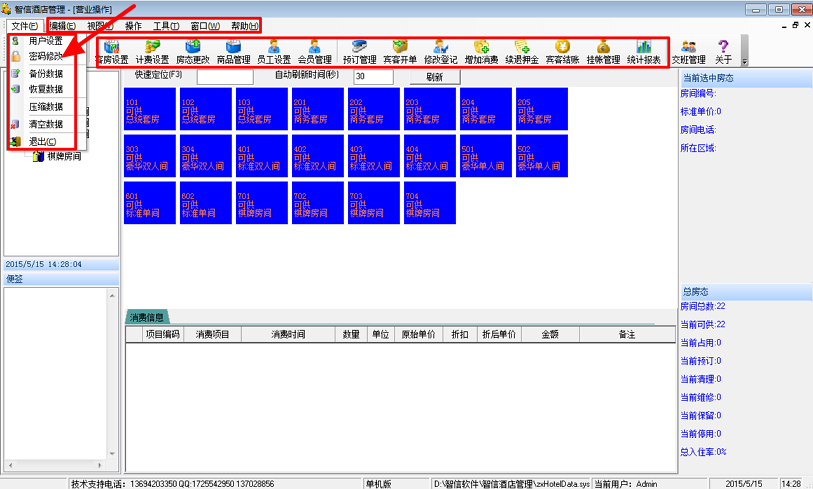The image size is (813, 489).
Task: Click the note area scroll-up arrow
Action: point(112,295)
